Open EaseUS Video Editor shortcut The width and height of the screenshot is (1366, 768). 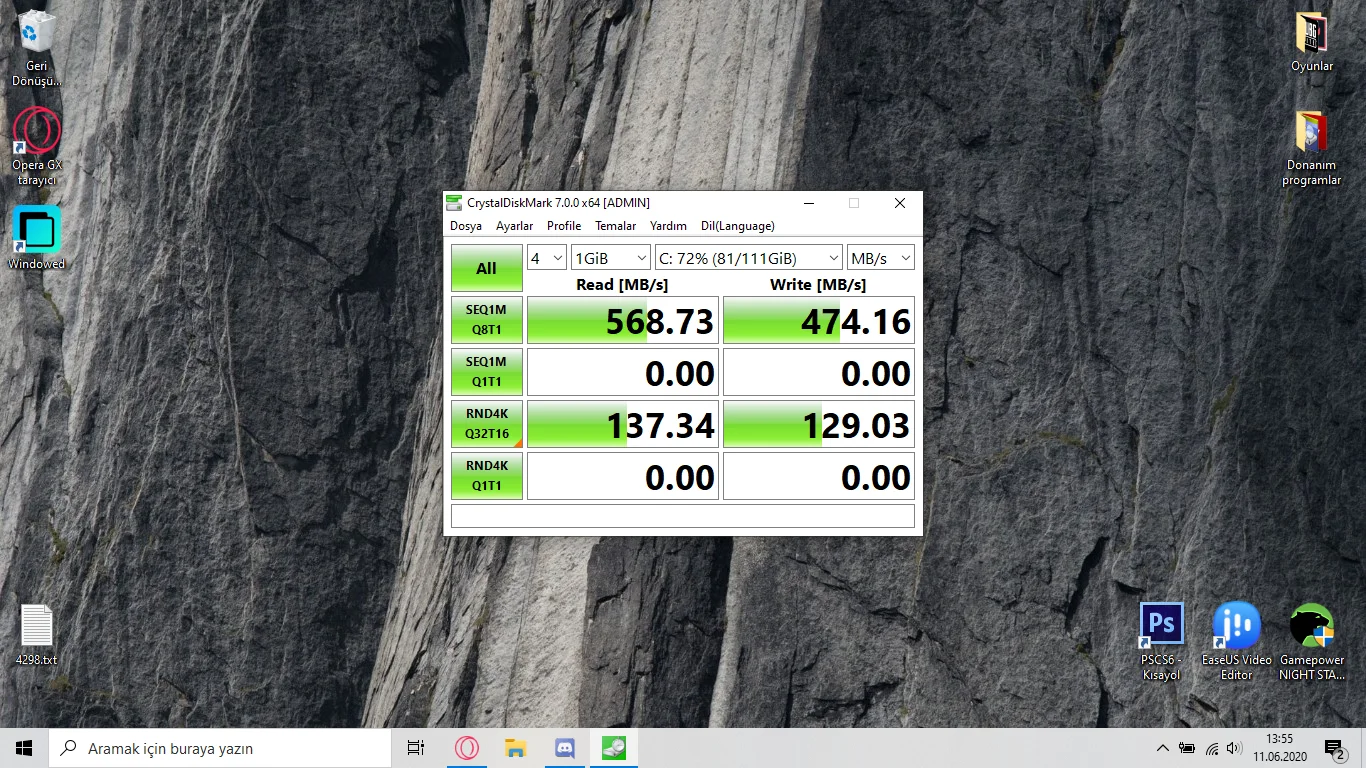click(x=1236, y=626)
